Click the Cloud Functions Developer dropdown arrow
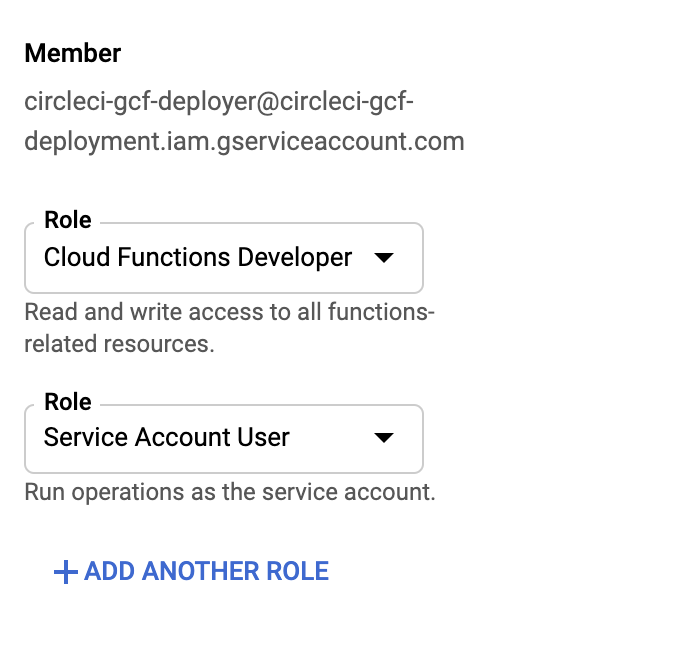Screen dimensions: 676x650 click(384, 258)
